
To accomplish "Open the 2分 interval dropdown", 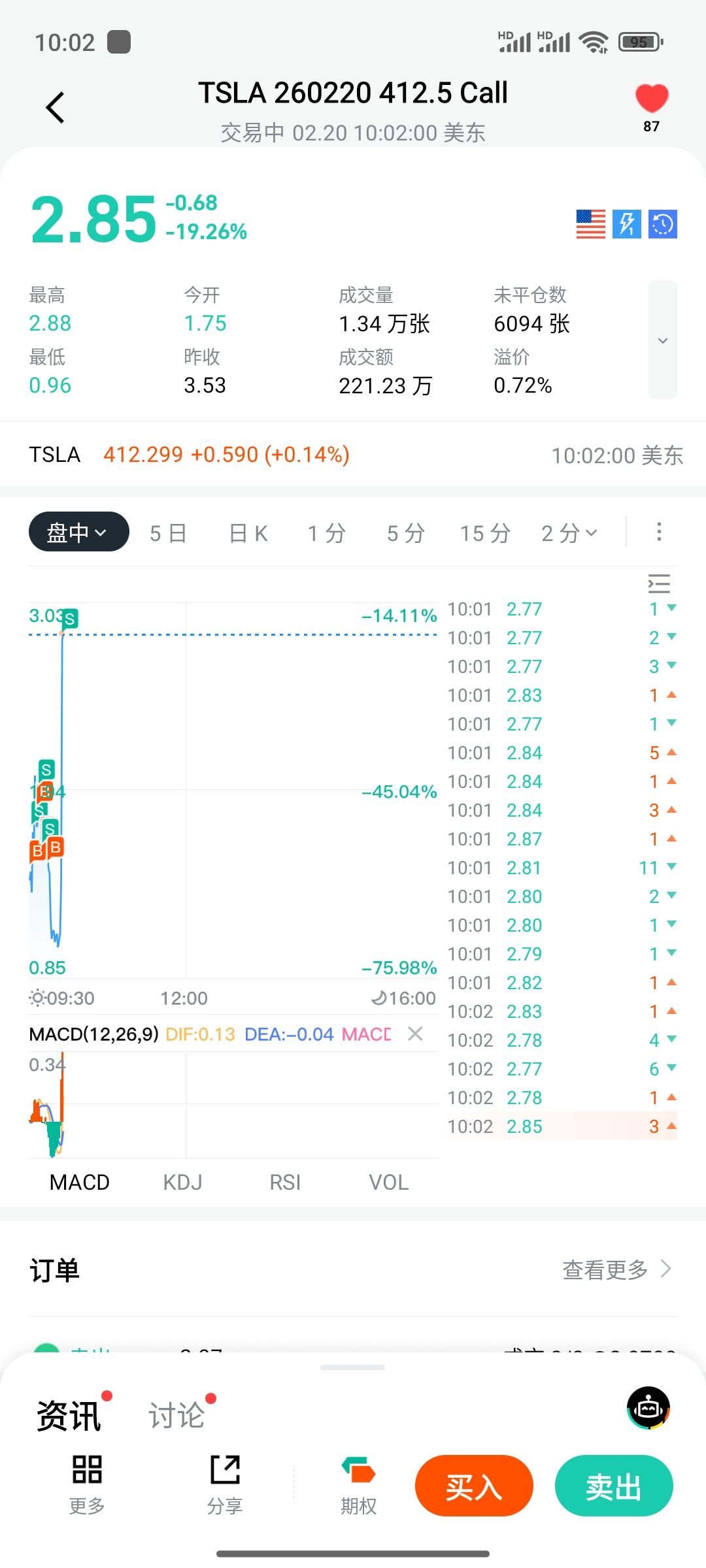I will (569, 533).
